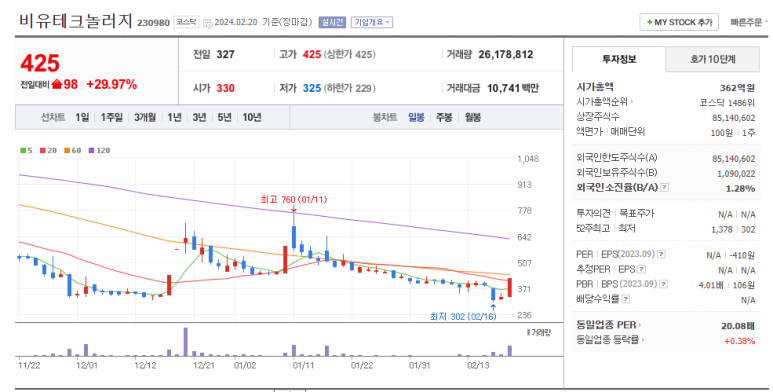
Task: Click the 거래량 legend in volume chart
Action: click(538, 332)
